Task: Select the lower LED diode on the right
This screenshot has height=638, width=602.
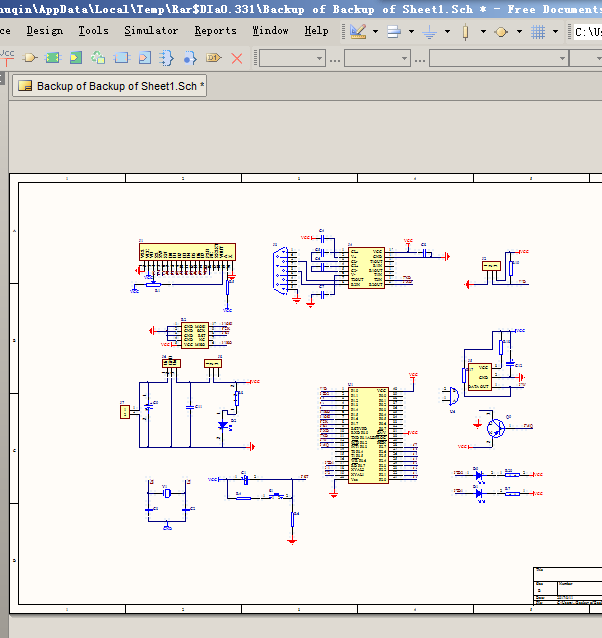Action: pos(479,494)
